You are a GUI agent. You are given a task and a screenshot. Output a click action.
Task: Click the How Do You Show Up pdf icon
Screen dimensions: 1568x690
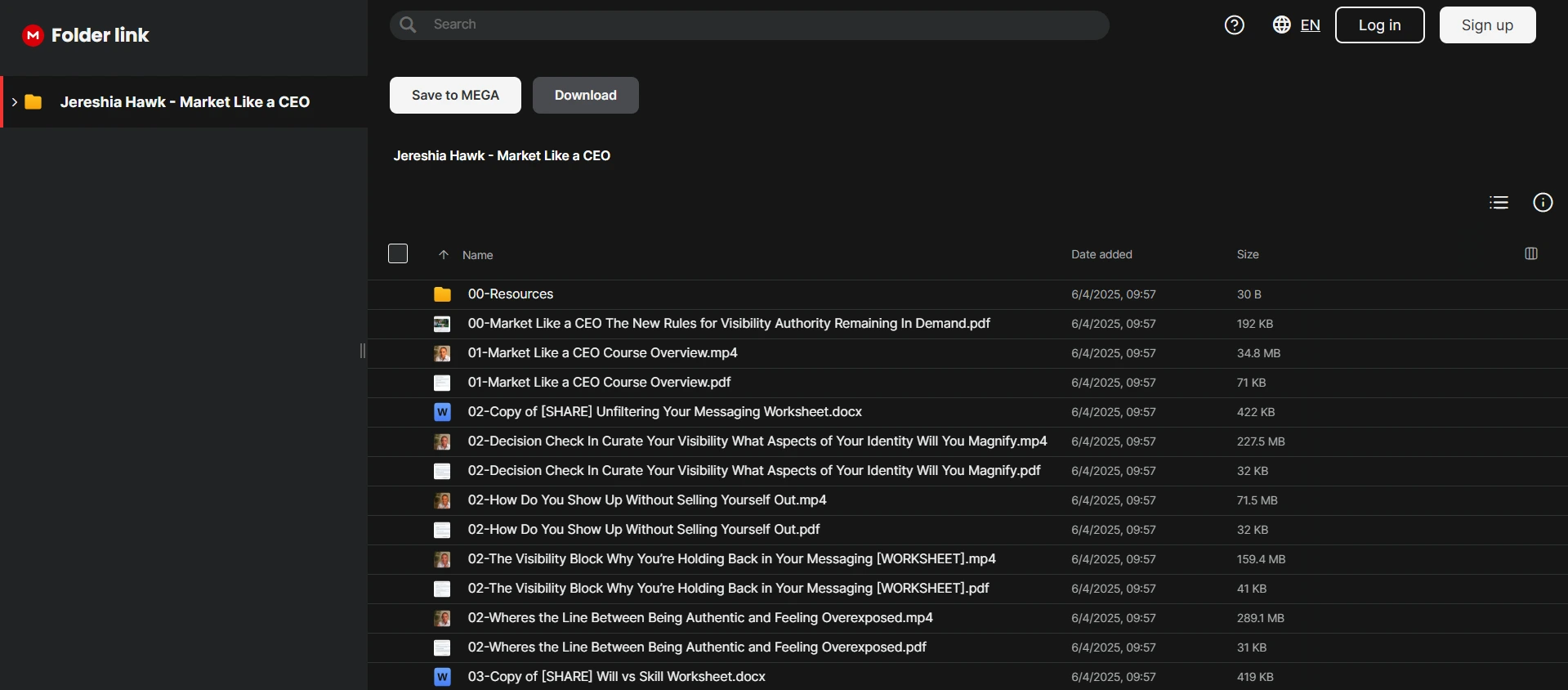[x=442, y=530]
